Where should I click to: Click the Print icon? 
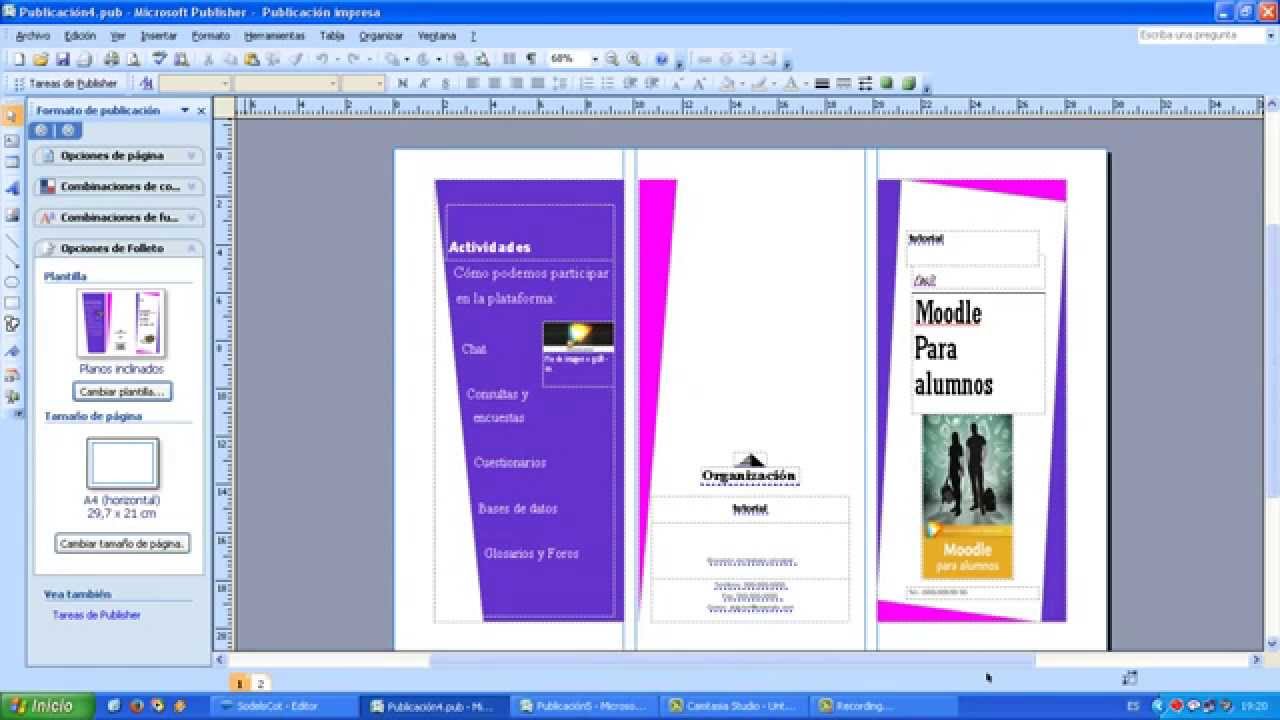click(x=112, y=59)
